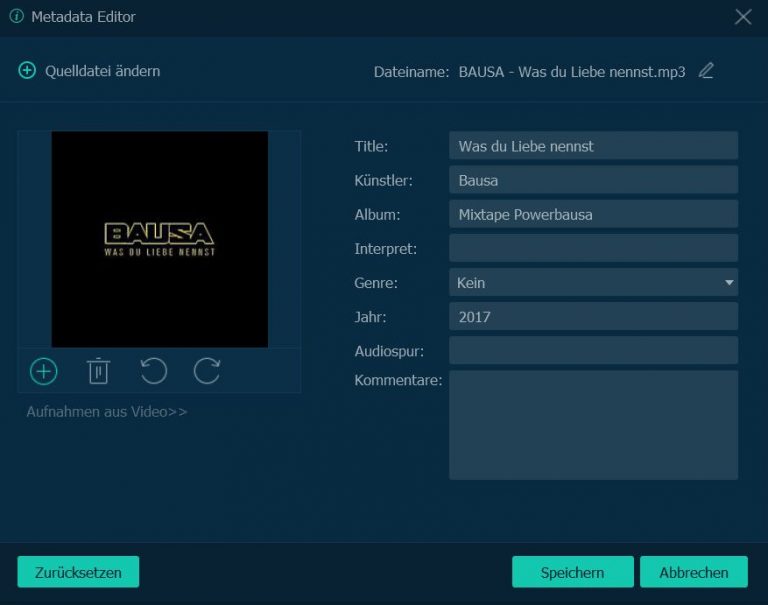Click the empty Audiospur field

pyautogui.click(x=593, y=350)
